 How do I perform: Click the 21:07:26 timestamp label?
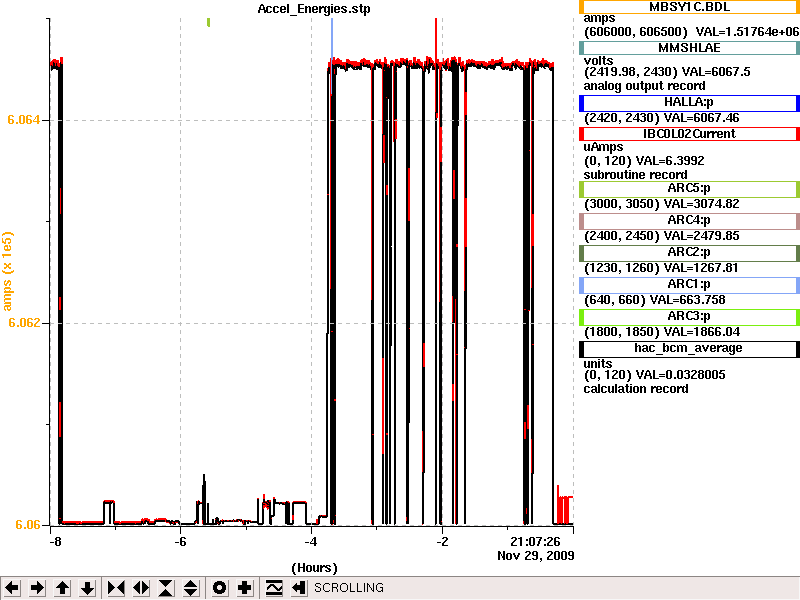coord(535,541)
